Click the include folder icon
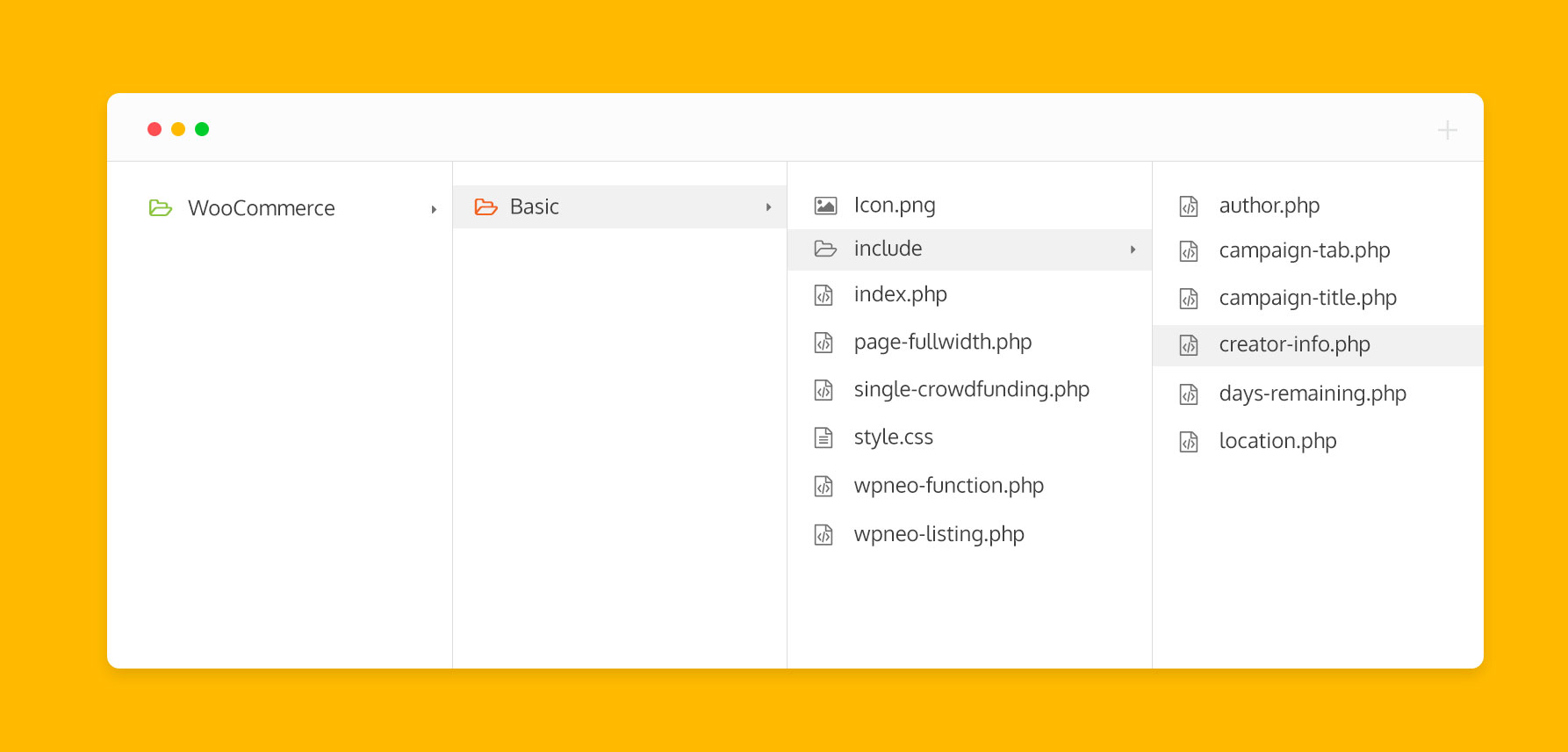The image size is (1568, 752). (825, 249)
